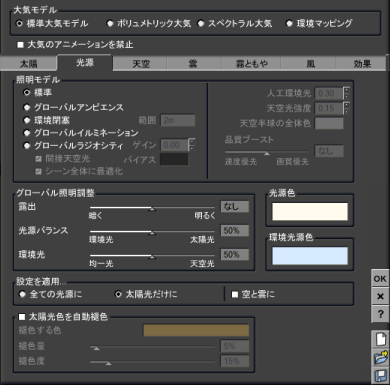Save the atmosphere with the floppy disk icon
This screenshot has height=385, width=390.
point(380,375)
